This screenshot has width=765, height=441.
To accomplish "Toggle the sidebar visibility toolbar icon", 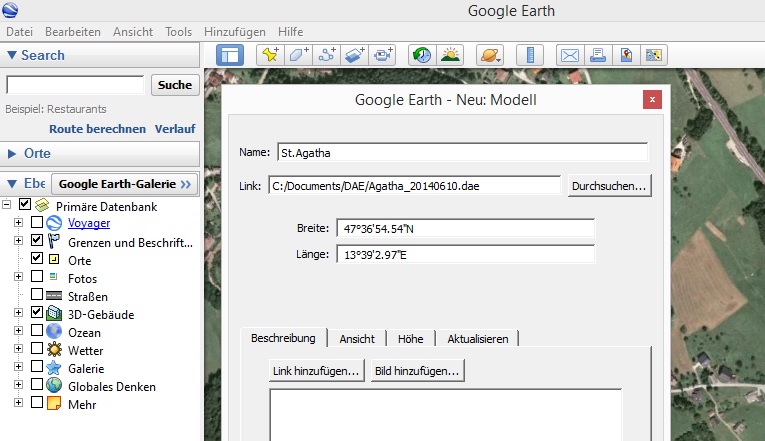I will (230, 55).
